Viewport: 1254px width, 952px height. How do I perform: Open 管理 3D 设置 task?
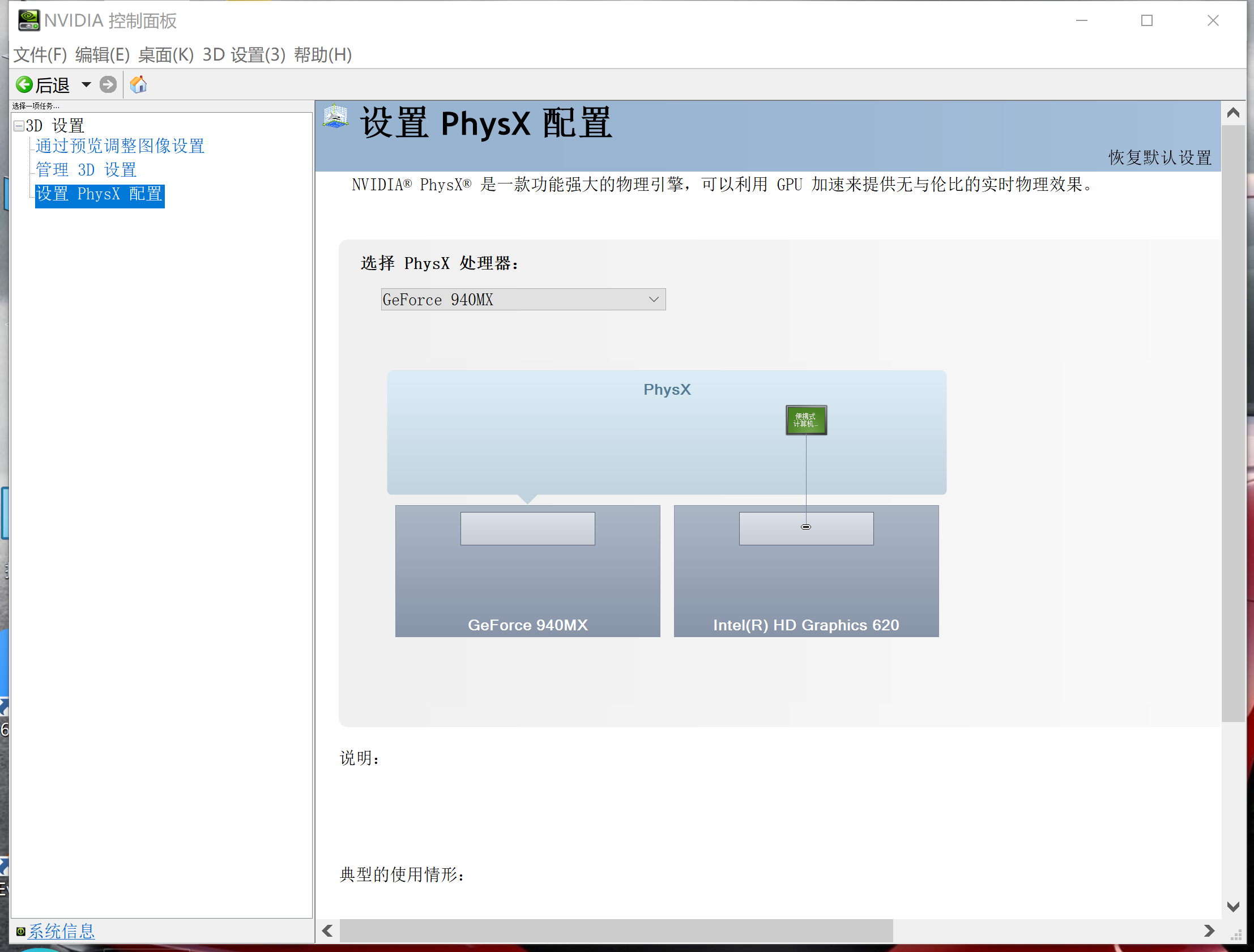tap(86, 170)
